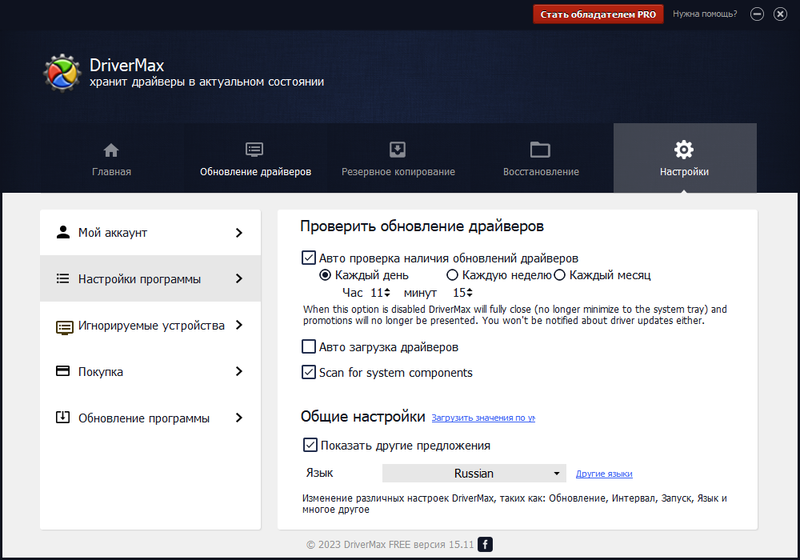The width and height of the screenshot is (800, 560).
Task: Click the Settings gear icon
Action: [x=684, y=150]
